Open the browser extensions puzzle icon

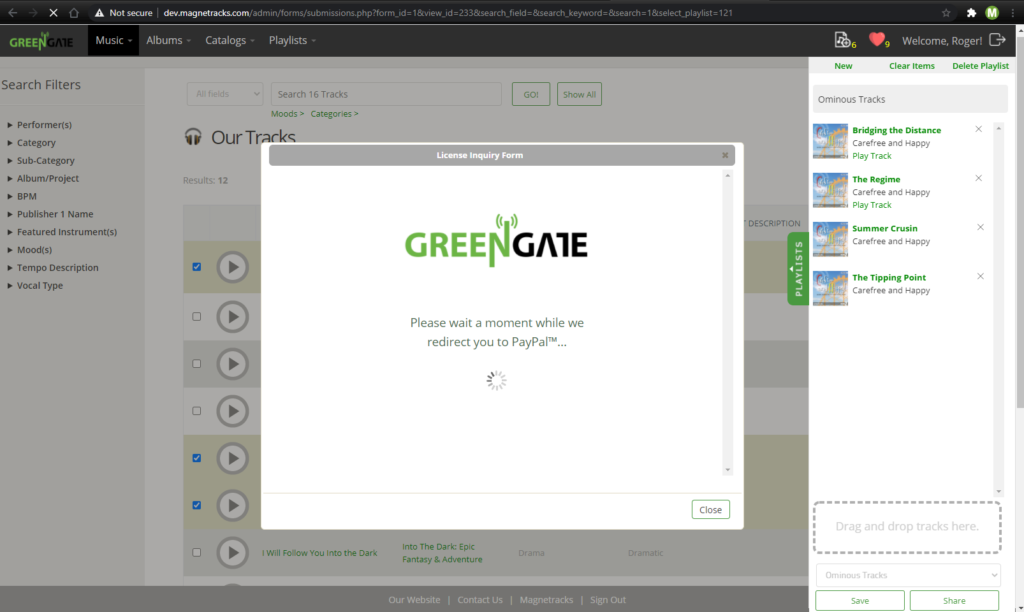point(971,12)
